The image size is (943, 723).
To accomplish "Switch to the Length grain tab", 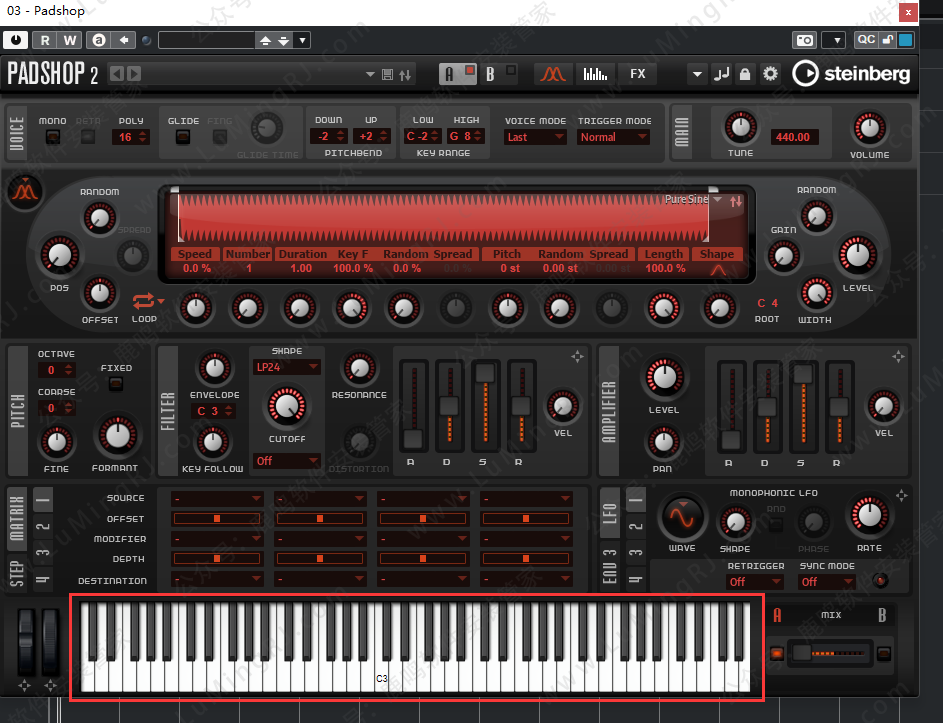I will click(663, 254).
